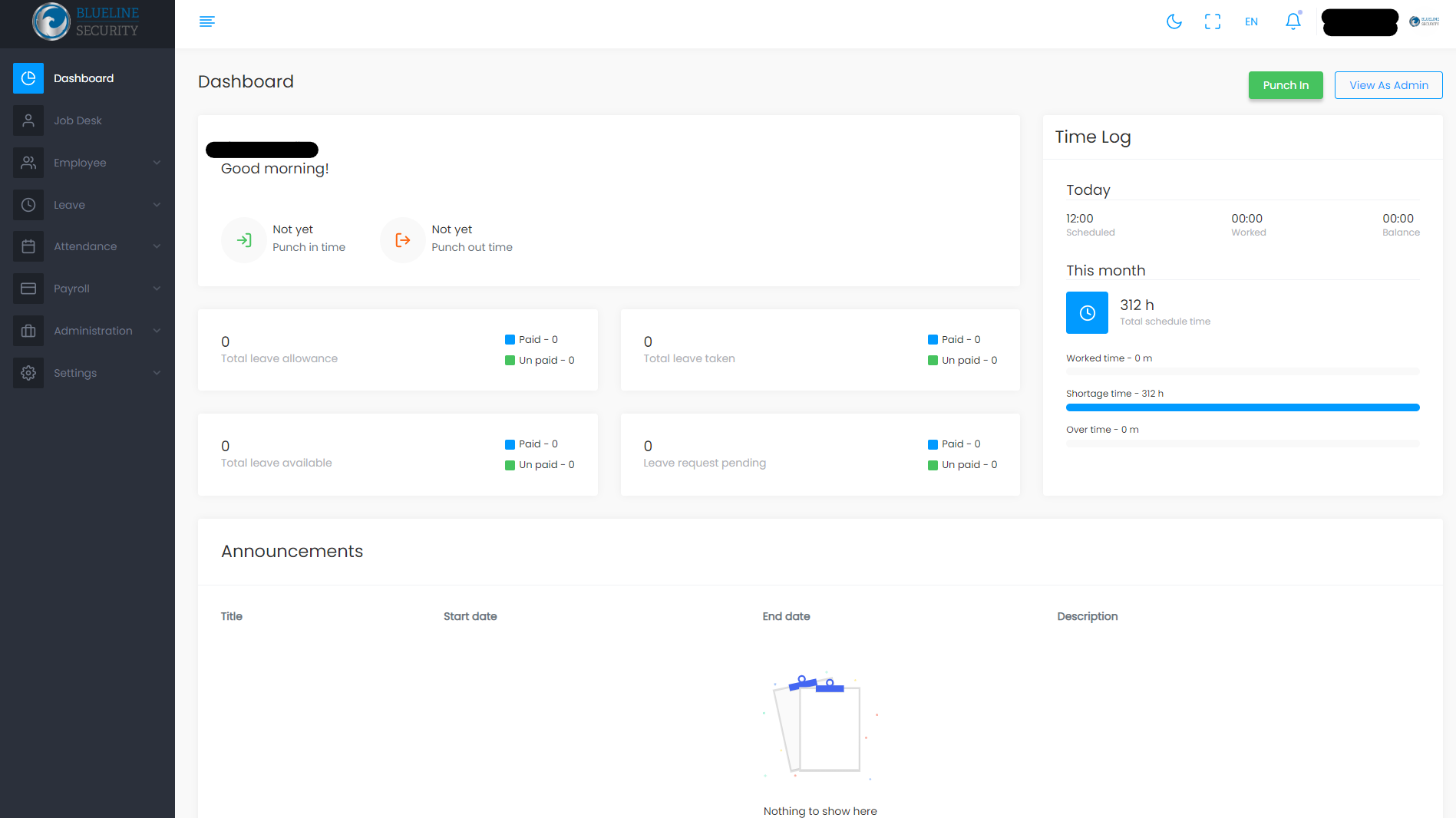The width and height of the screenshot is (1456, 818).
Task: Open Job Desk from the sidebar
Action: click(78, 120)
